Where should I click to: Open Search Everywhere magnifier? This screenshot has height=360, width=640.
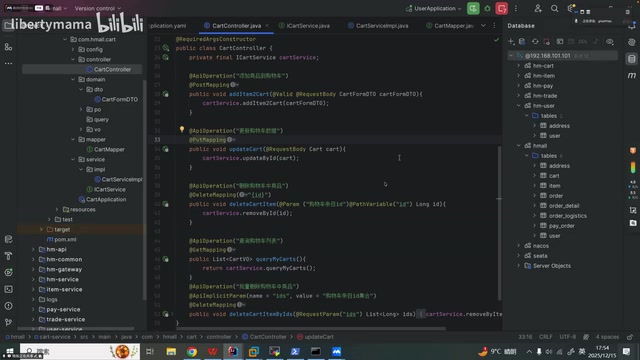[x=554, y=8]
